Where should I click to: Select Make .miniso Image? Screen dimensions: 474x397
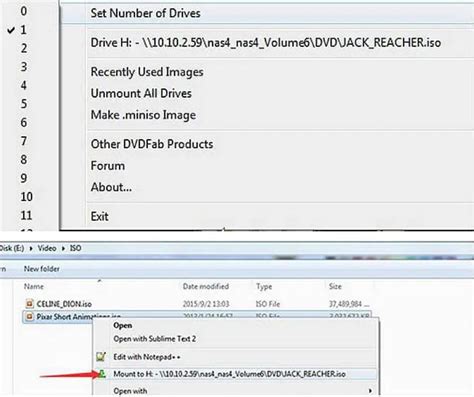coord(267,115)
